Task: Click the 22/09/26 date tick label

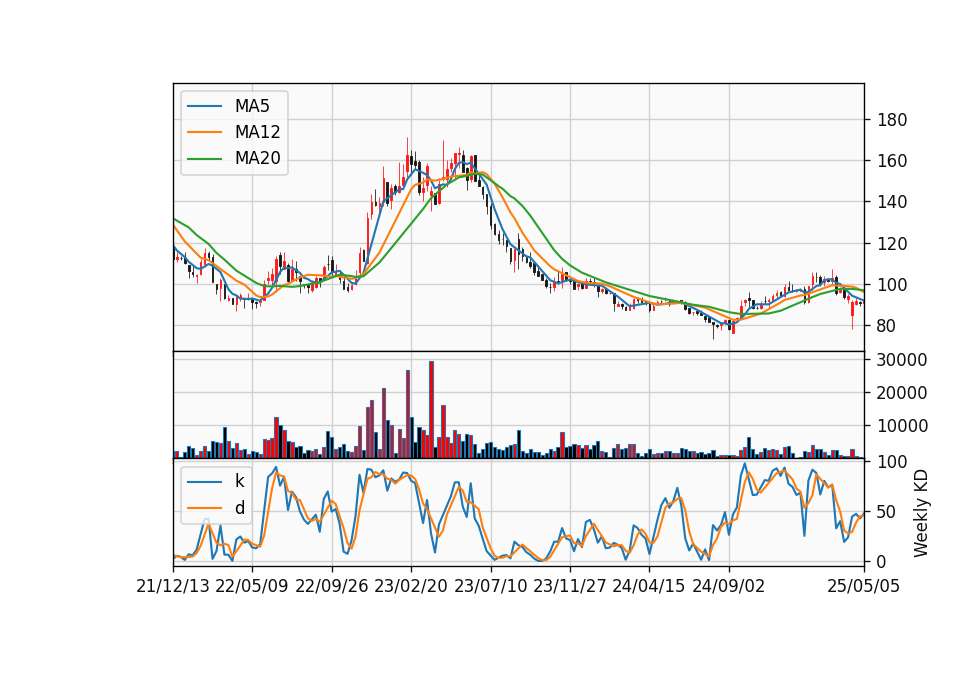Action: pyautogui.click(x=331, y=586)
